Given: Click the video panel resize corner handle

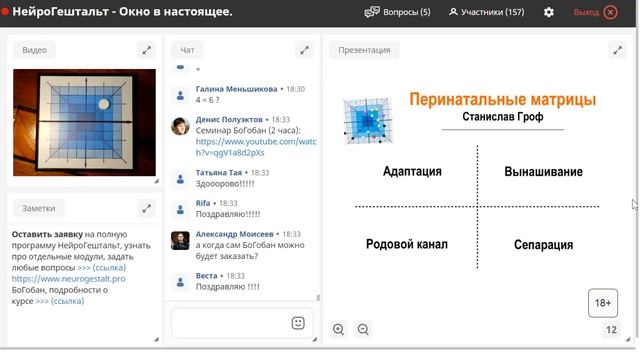Looking at the screenshot, I should tap(156, 181).
